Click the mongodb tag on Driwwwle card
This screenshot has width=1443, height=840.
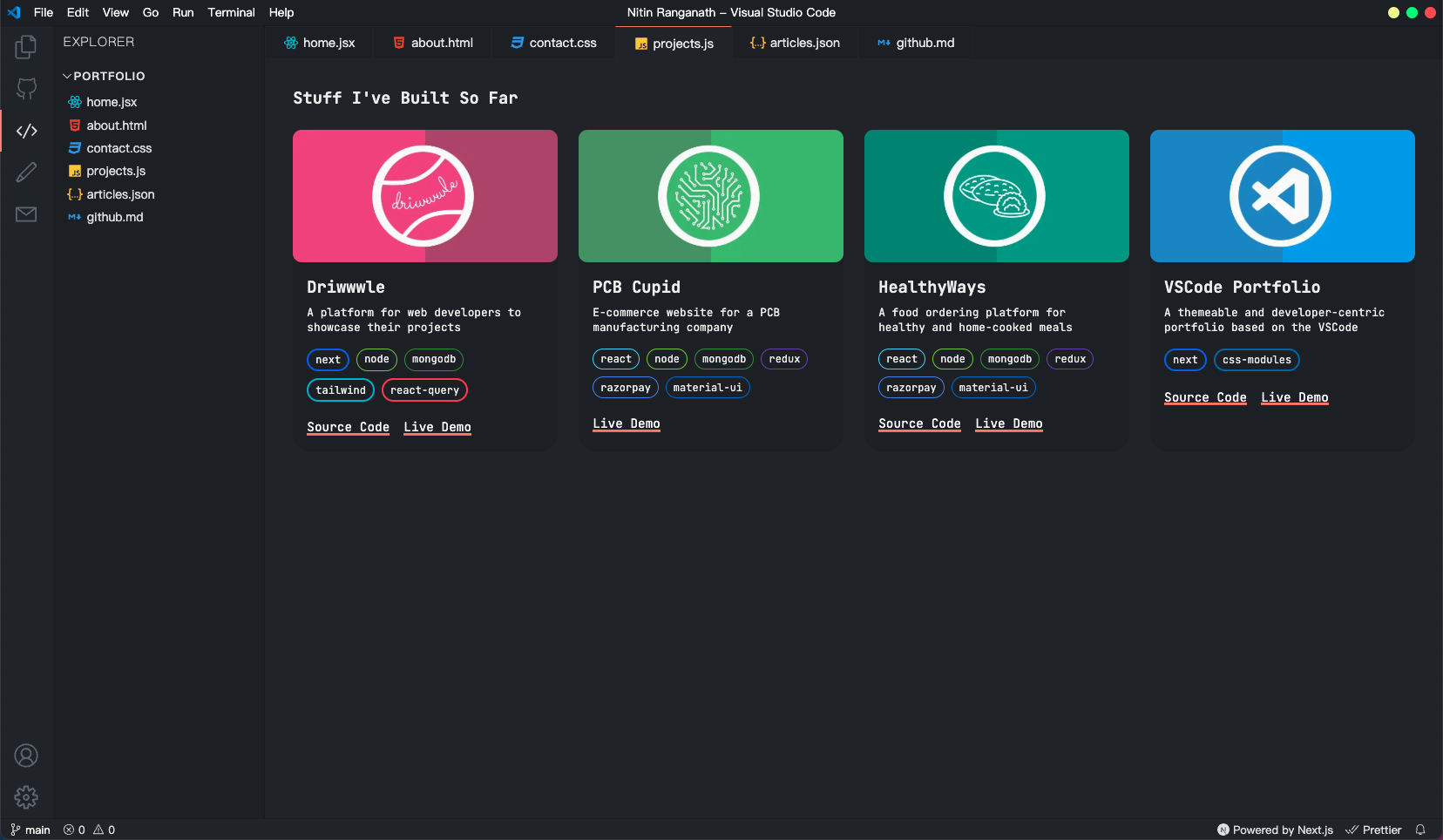(x=434, y=360)
